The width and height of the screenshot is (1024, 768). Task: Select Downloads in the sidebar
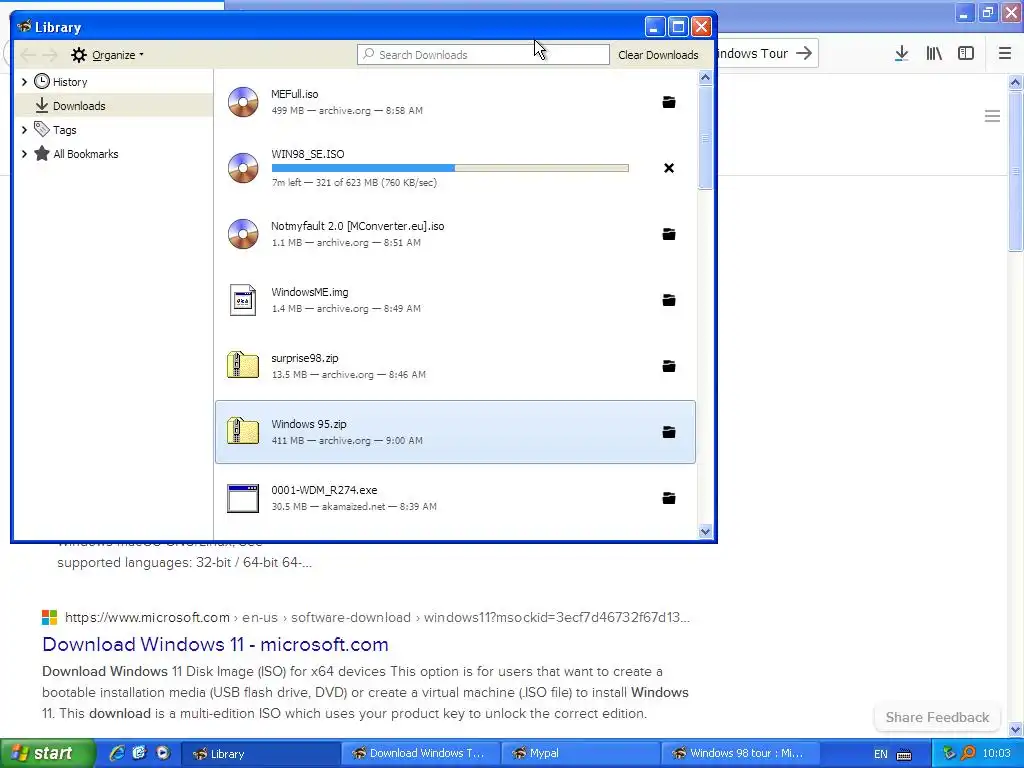click(79, 106)
